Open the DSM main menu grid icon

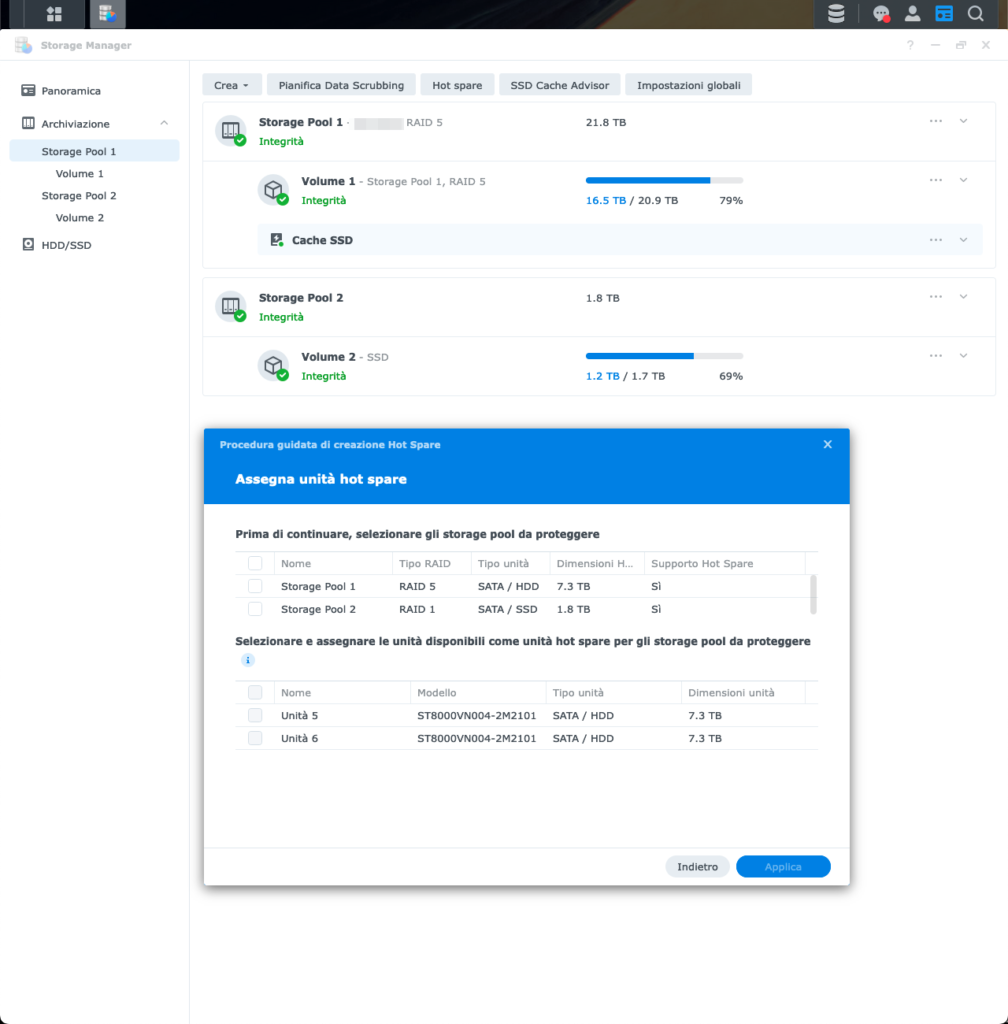point(54,14)
